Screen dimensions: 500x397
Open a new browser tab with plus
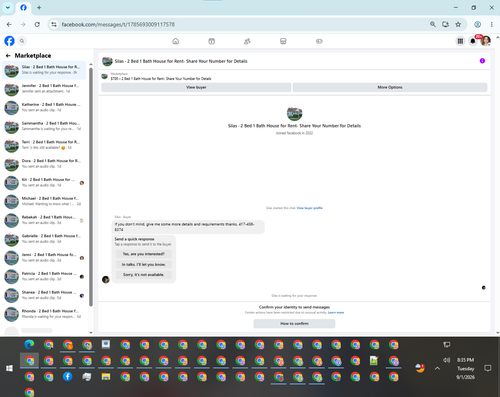pos(39,7)
